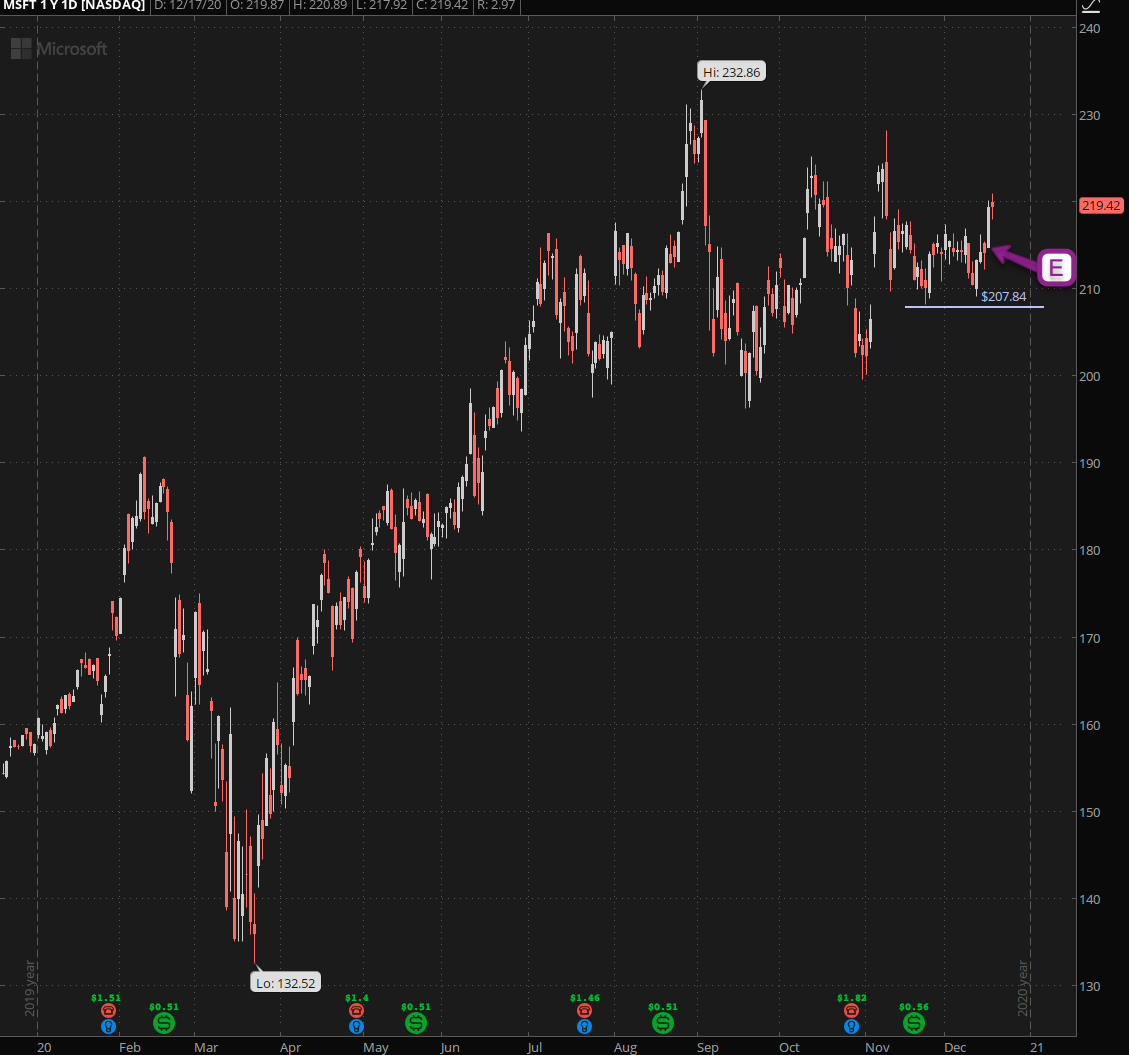Click the 130 price axis label
This screenshot has width=1129, height=1055.
(x=1089, y=987)
